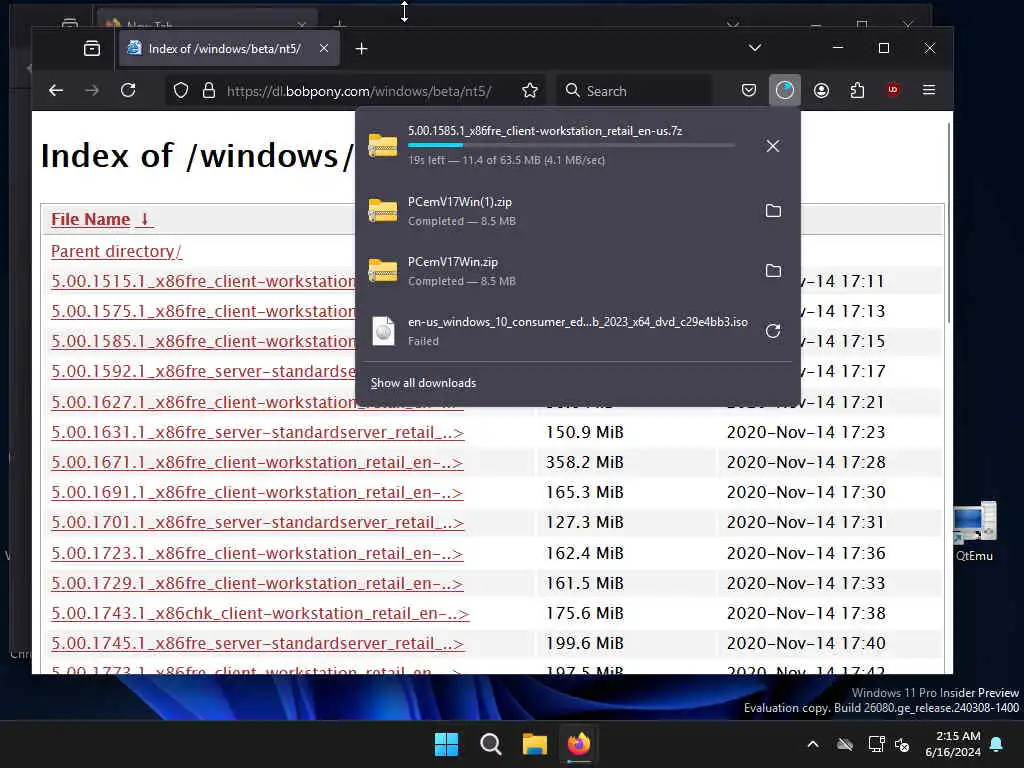Open the OneDrive cloud tray icon
This screenshot has height=768, width=1024.
[x=845, y=744]
